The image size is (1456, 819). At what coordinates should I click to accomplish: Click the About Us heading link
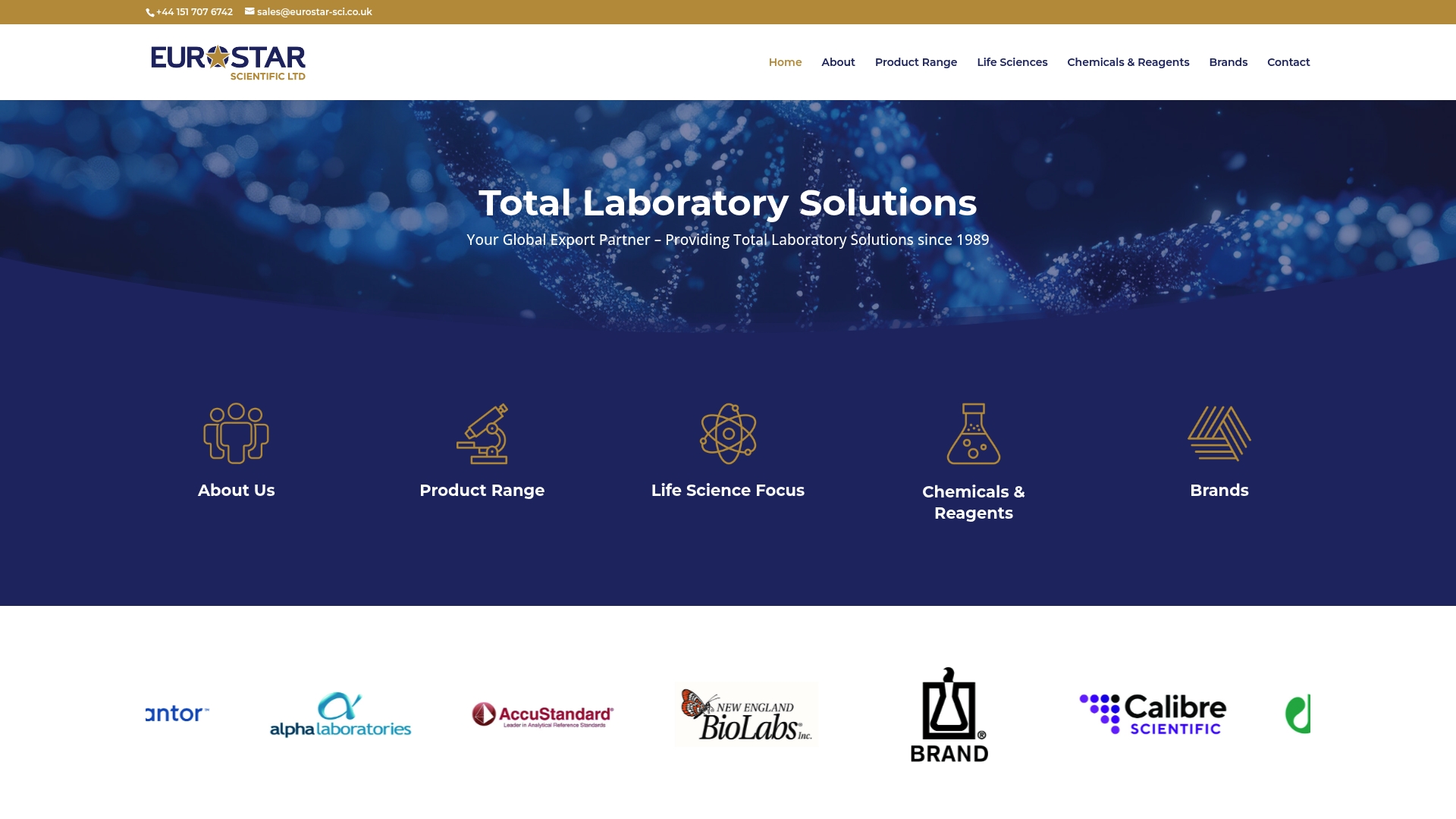pos(237,491)
